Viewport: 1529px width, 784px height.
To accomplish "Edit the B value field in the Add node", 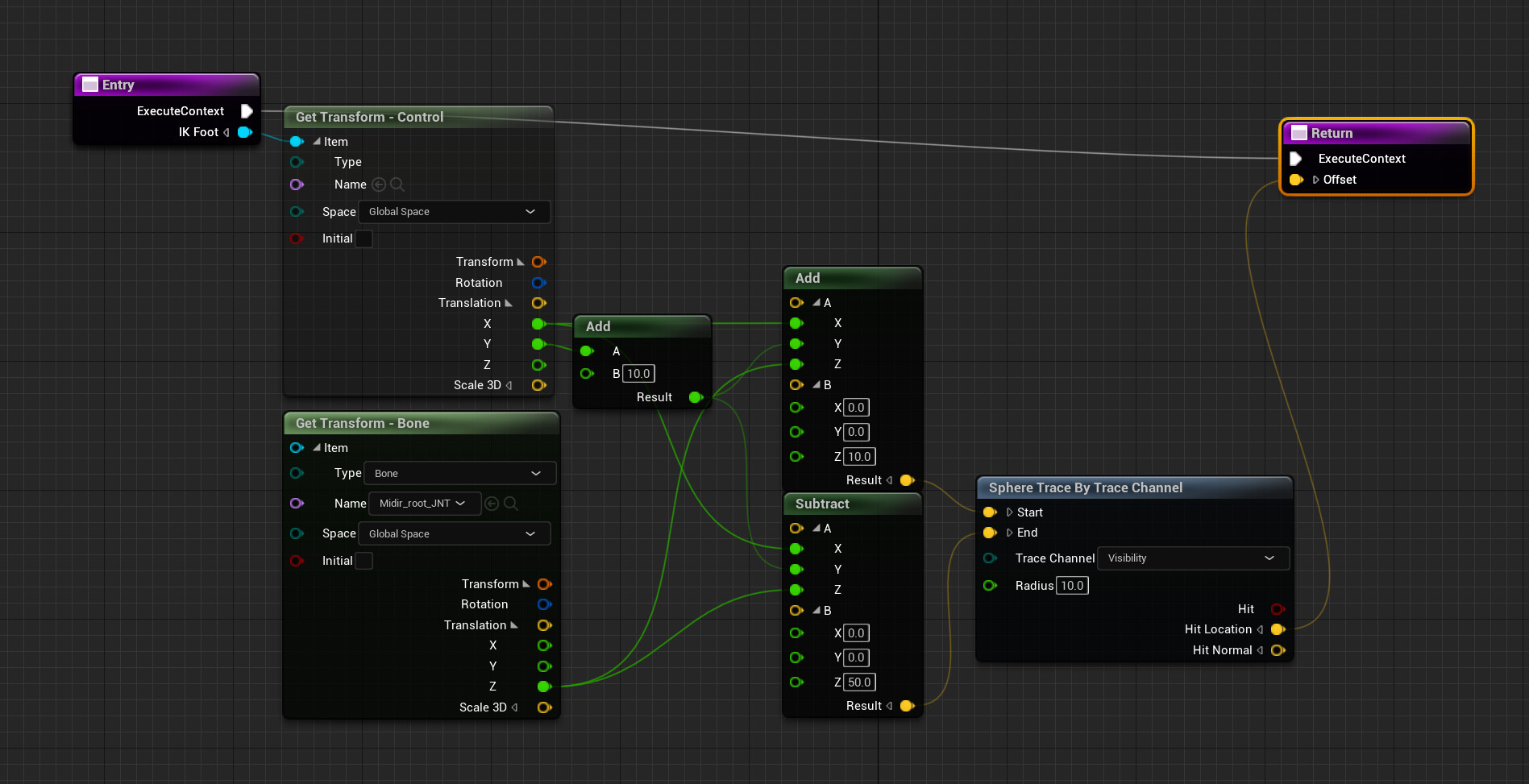I will pyautogui.click(x=638, y=373).
